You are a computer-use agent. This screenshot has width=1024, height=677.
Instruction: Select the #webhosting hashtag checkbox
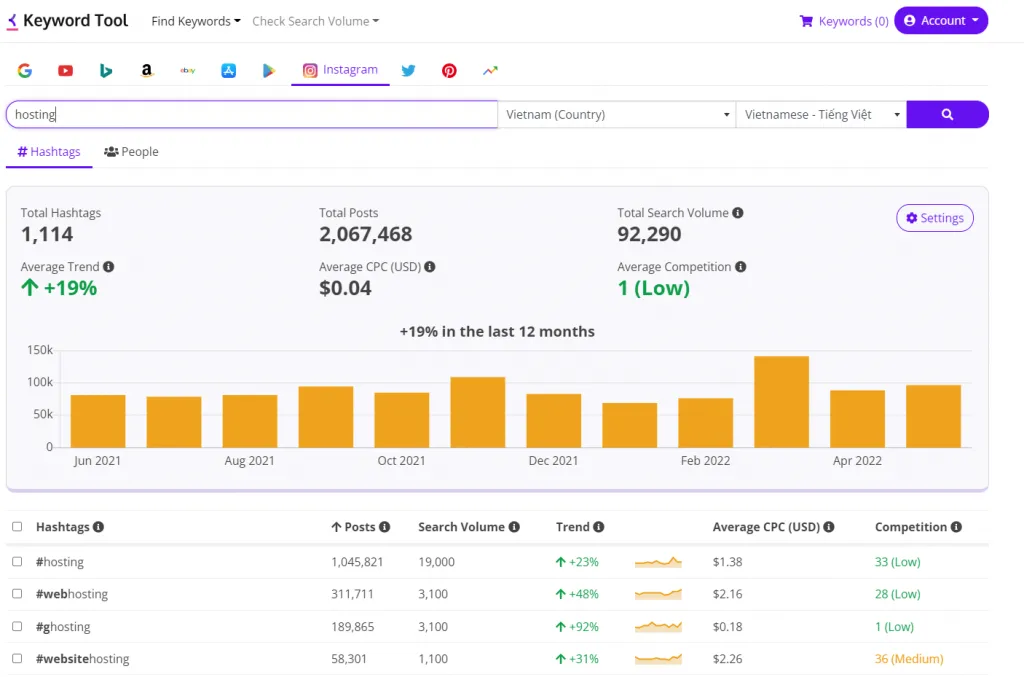tap(17, 594)
